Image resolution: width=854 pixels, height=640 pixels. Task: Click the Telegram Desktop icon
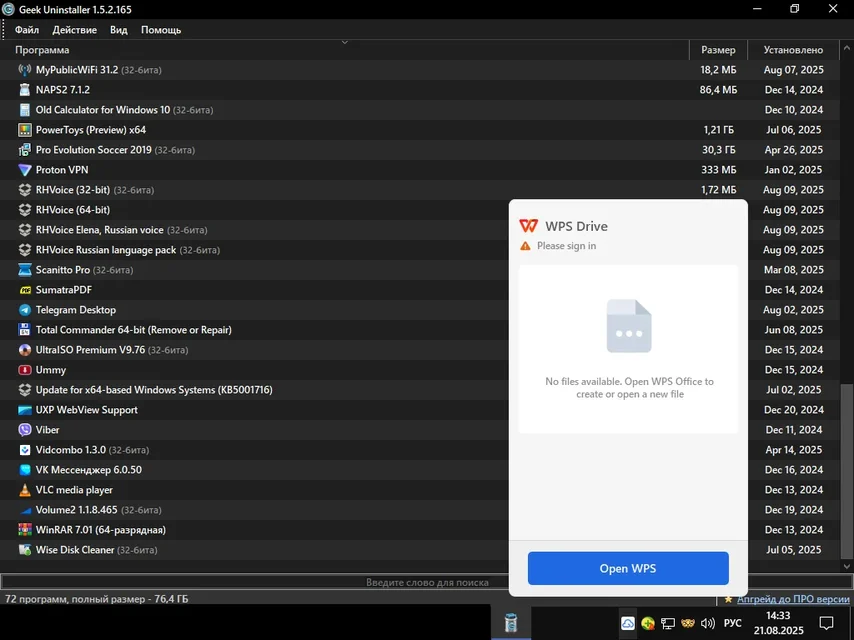(25, 310)
